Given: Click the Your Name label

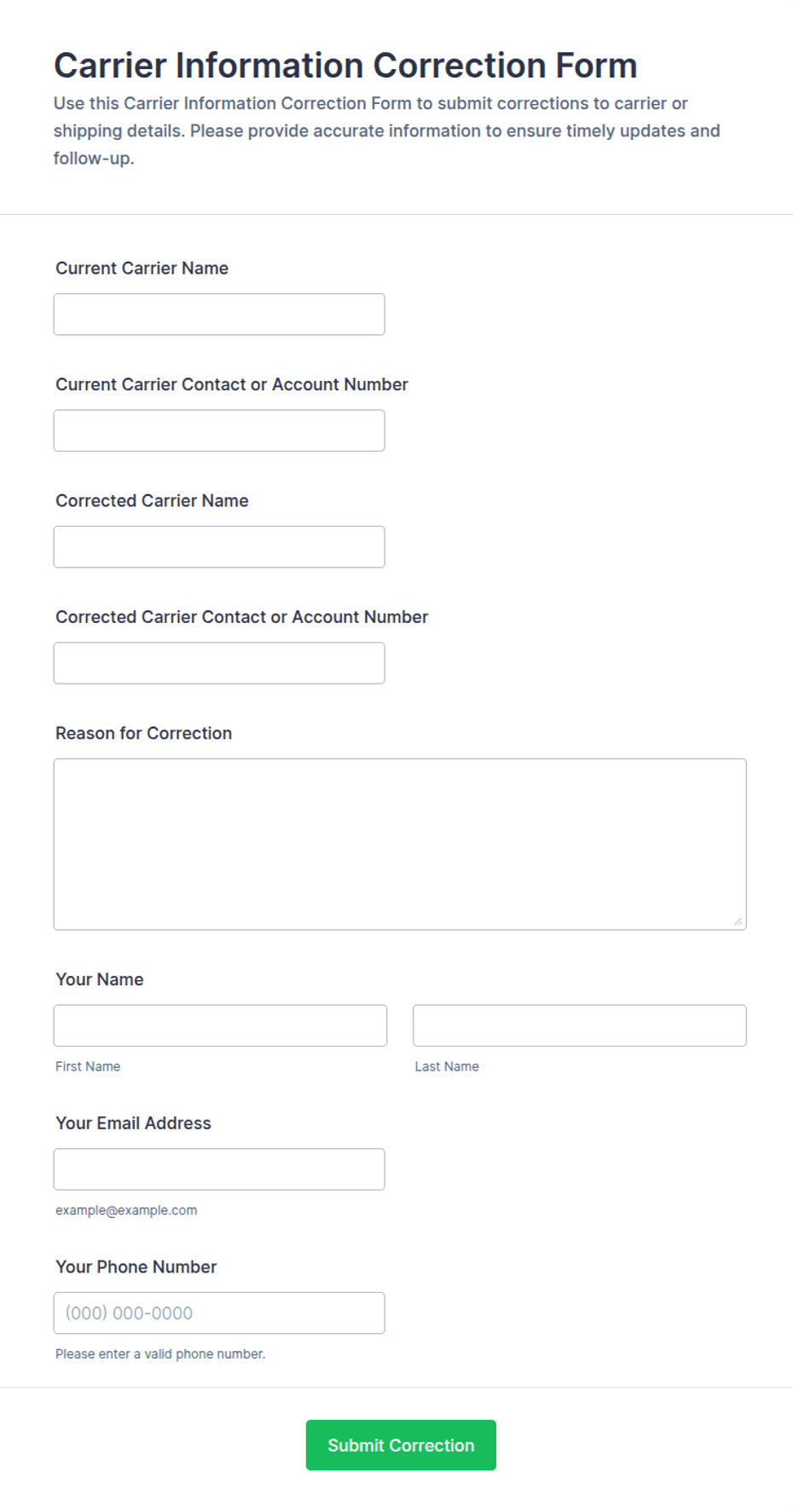Looking at the screenshot, I should click(x=99, y=979).
